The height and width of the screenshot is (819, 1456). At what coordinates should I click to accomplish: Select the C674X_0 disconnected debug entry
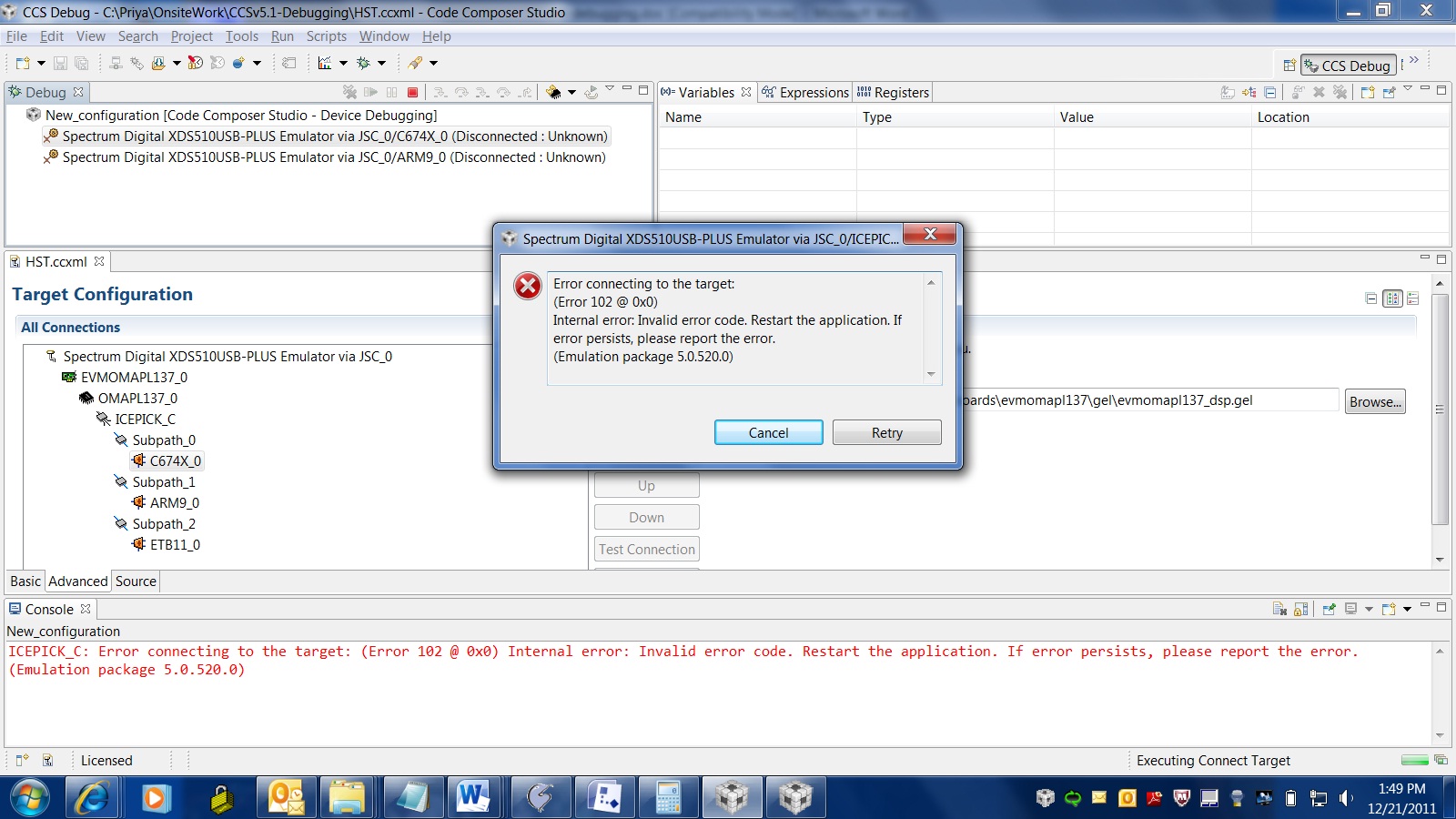pyautogui.click(x=326, y=136)
